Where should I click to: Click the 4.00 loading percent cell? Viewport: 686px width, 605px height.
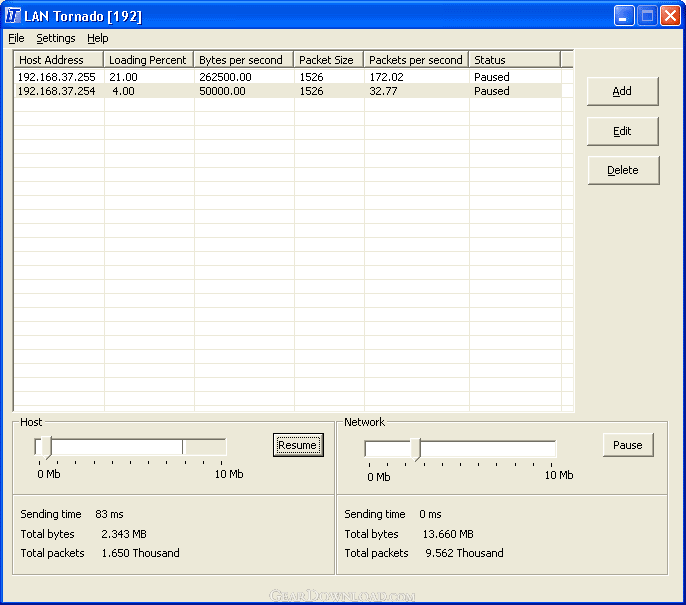point(123,91)
